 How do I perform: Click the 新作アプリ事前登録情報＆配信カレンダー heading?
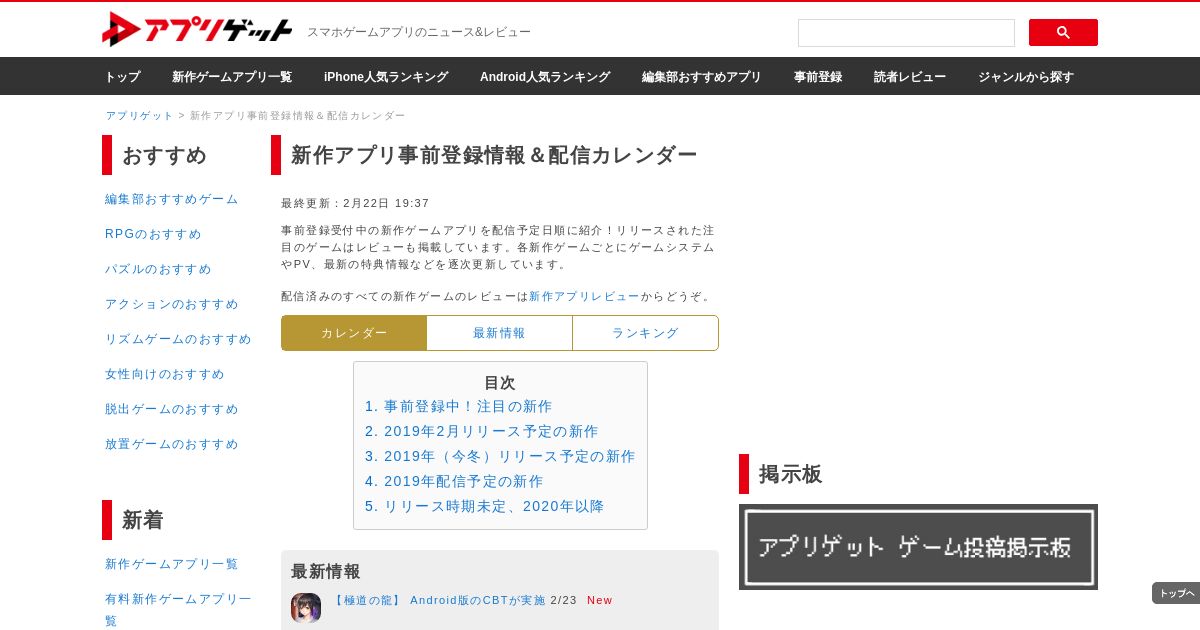tap(494, 155)
